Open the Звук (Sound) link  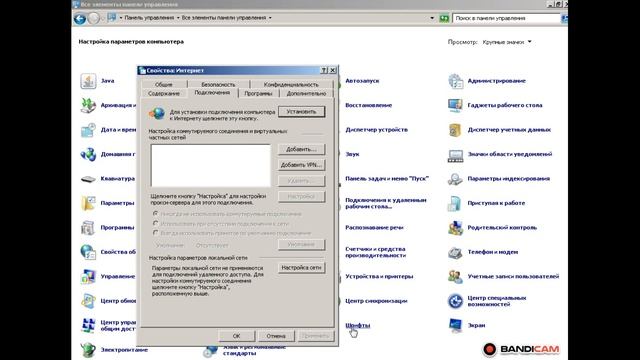click(x=352, y=154)
